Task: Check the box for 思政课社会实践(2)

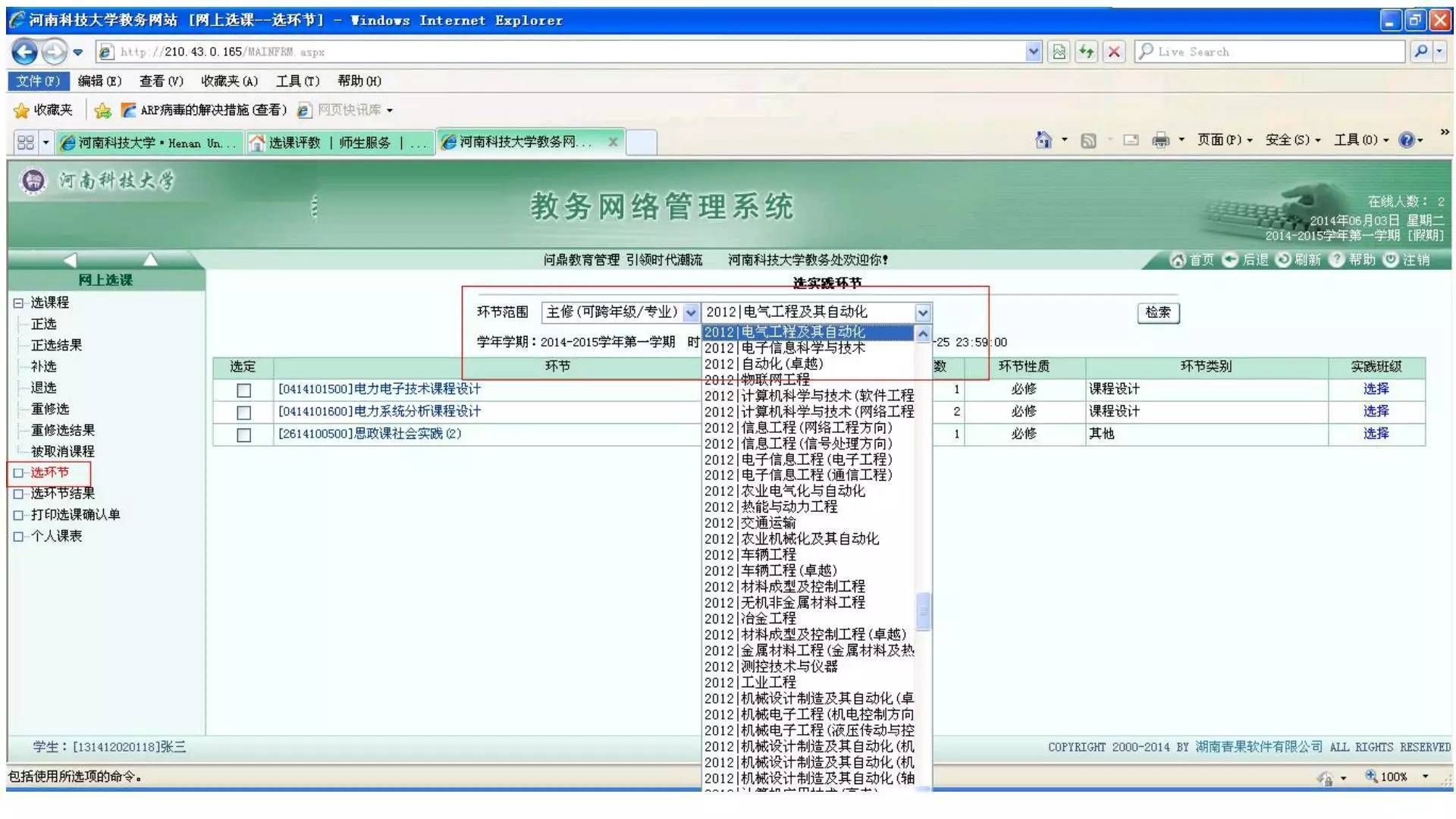Action: coord(243,435)
